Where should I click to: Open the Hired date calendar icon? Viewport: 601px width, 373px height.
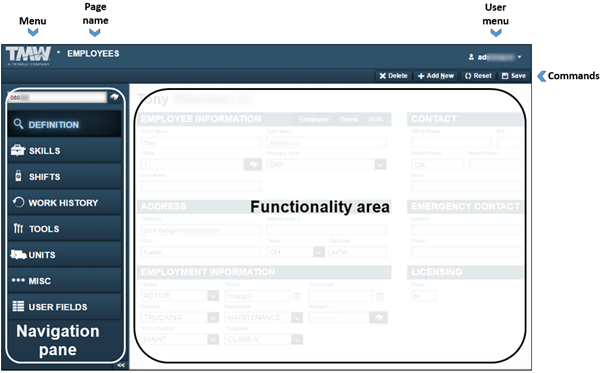click(x=296, y=296)
